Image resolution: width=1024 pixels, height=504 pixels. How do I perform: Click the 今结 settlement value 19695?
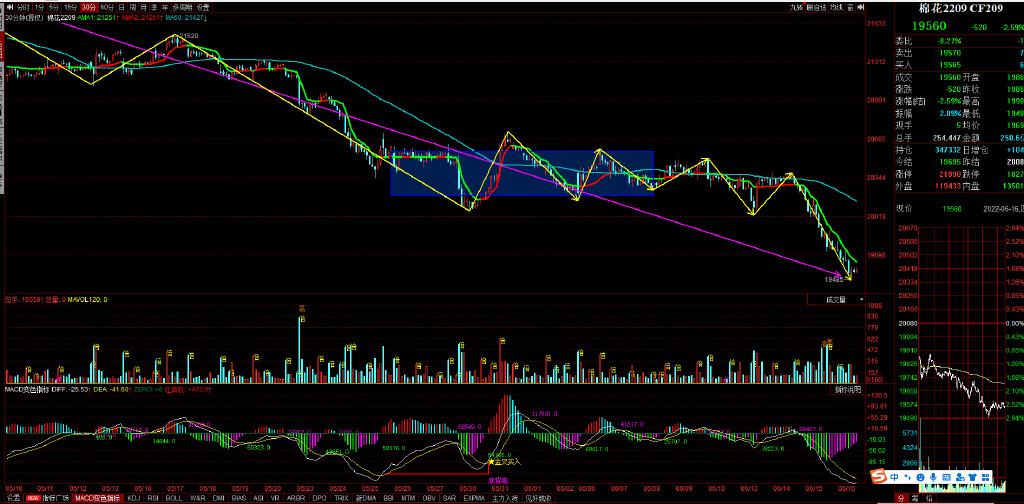point(950,162)
